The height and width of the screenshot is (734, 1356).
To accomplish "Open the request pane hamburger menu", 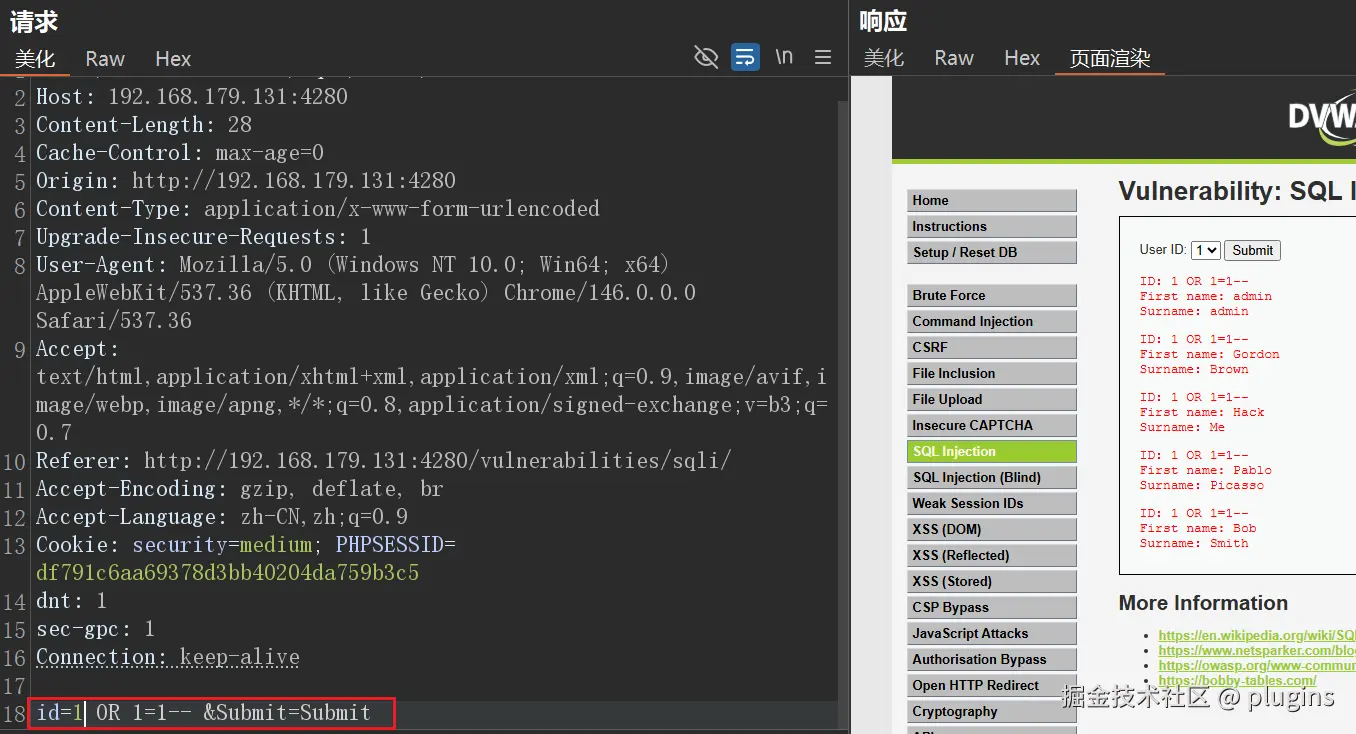I will click(x=823, y=57).
